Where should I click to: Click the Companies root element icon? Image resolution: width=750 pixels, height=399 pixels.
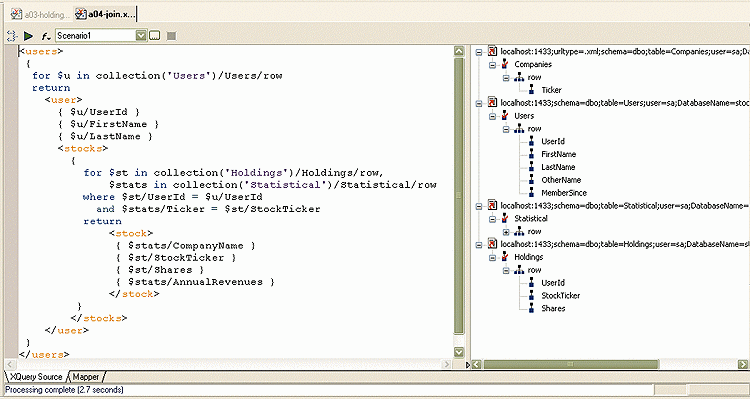click(x=505, y=64)
